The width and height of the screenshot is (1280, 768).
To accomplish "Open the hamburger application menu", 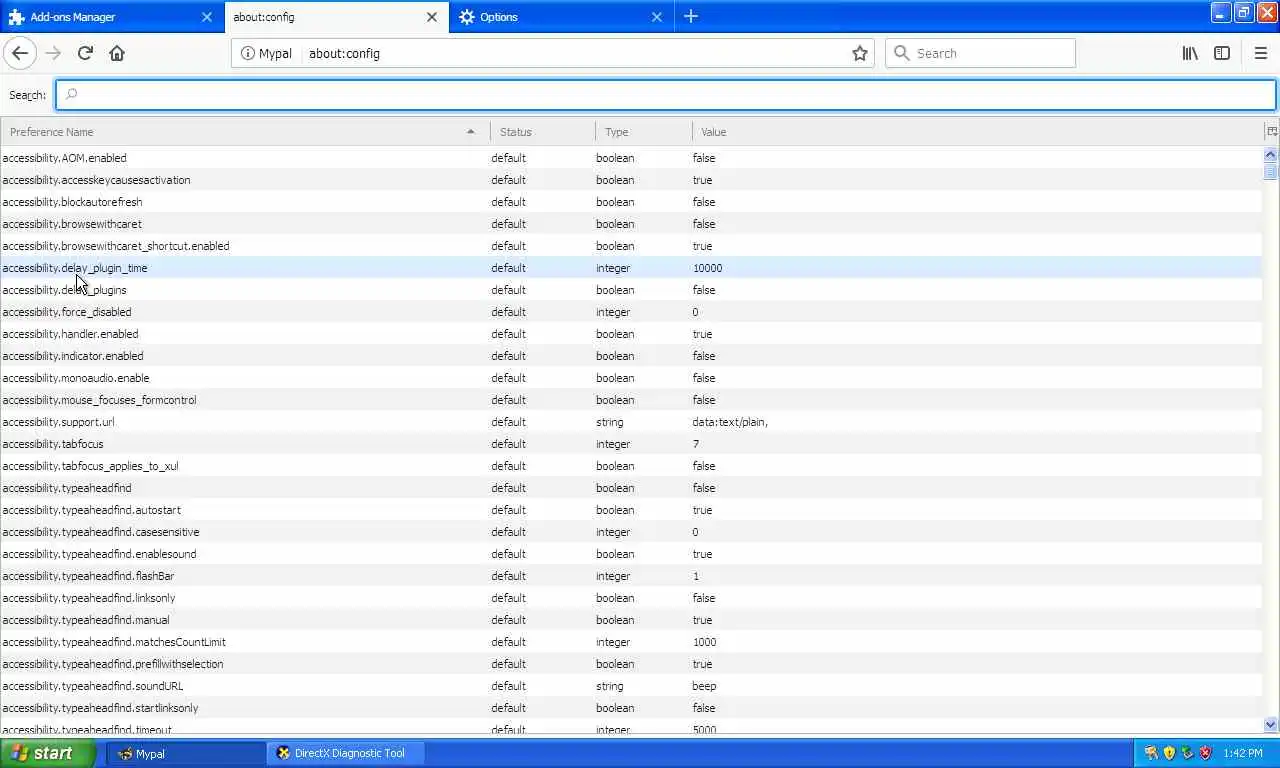I will [x=1260, y=53].
